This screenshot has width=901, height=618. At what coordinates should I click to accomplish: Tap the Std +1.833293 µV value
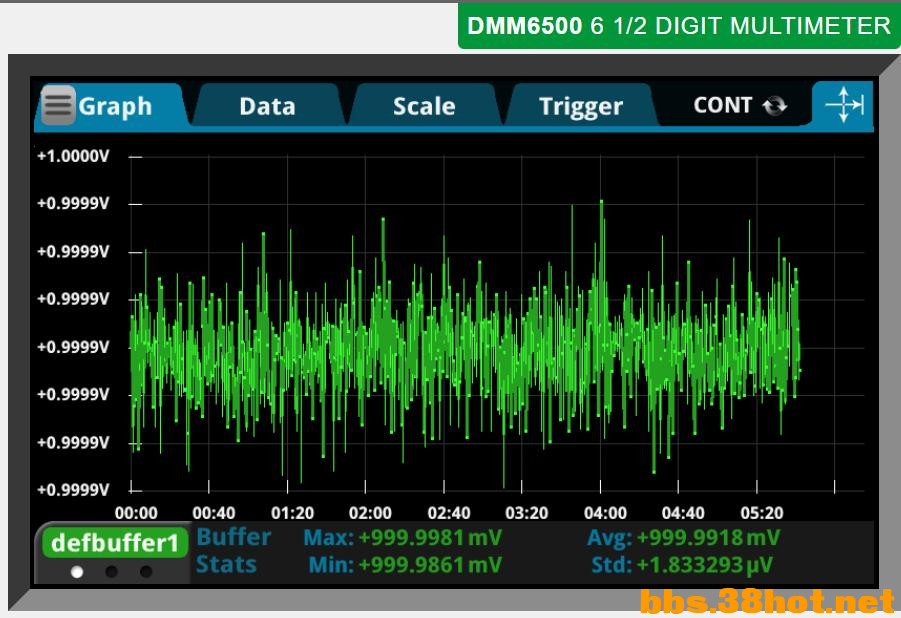[x=682, y=565]
